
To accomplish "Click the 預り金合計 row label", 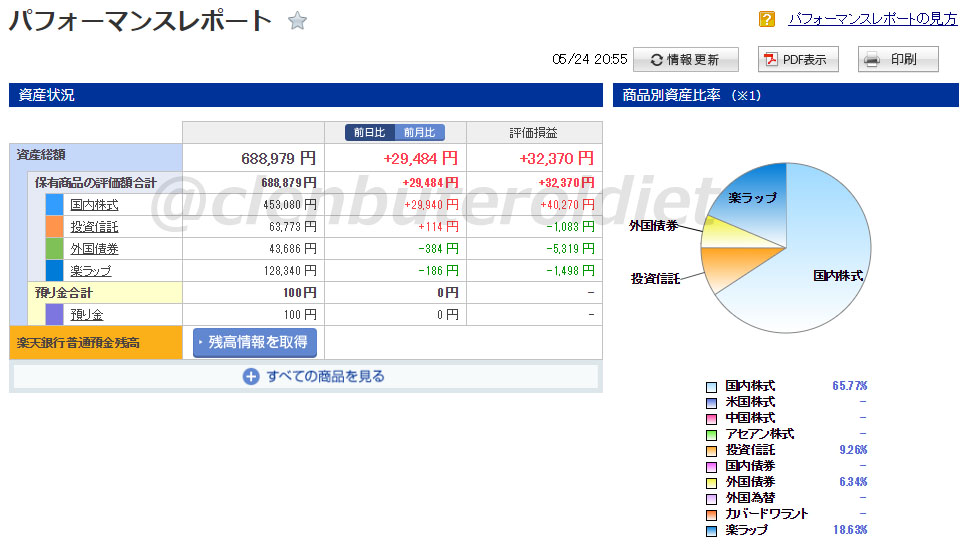I will pos(64,293).
